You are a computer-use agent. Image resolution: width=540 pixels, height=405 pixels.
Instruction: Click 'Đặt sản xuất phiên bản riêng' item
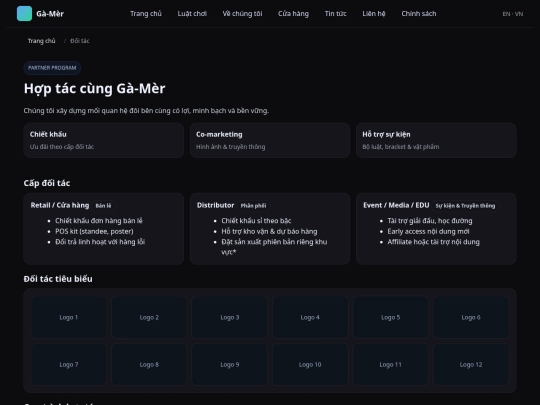pyautogui.click(x=274, y=247)
